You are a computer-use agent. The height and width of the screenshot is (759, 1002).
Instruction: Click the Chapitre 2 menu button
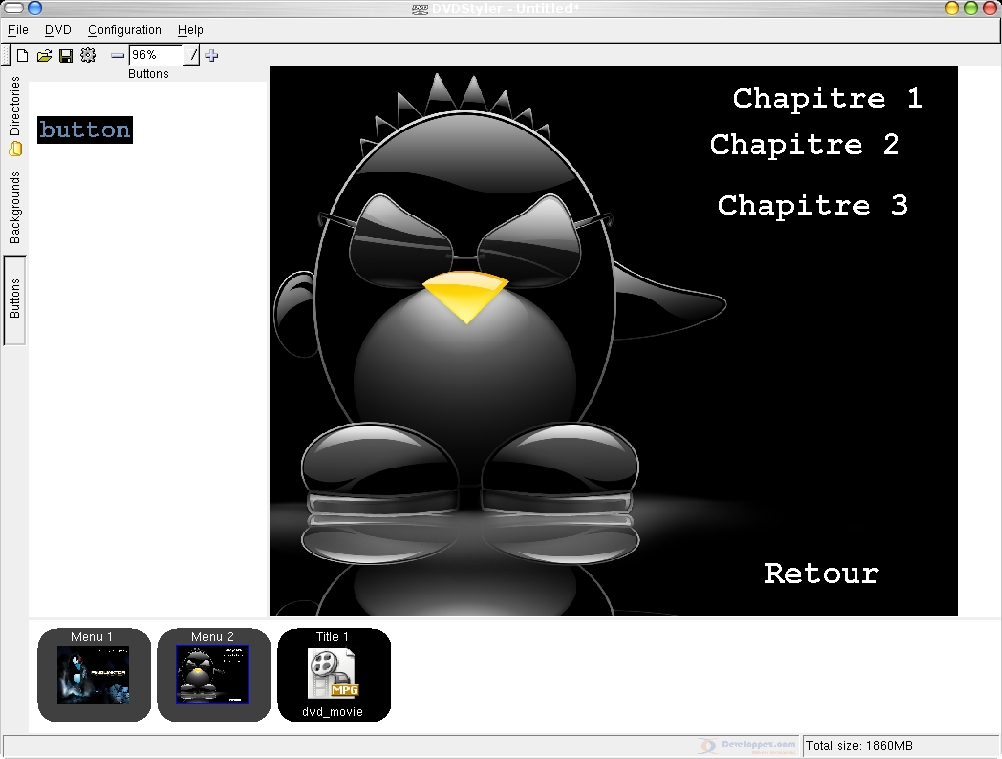point(805,145)
